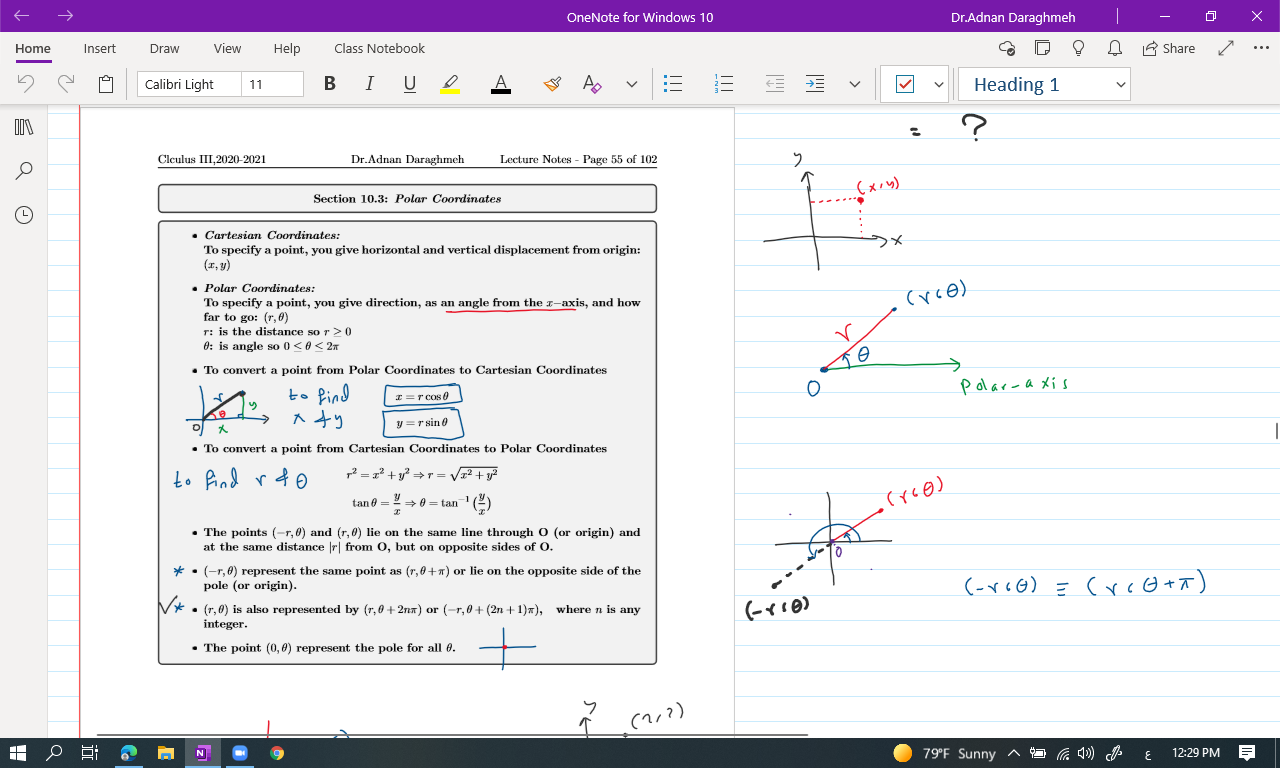Toggle Italic formatting

[369, 84]
